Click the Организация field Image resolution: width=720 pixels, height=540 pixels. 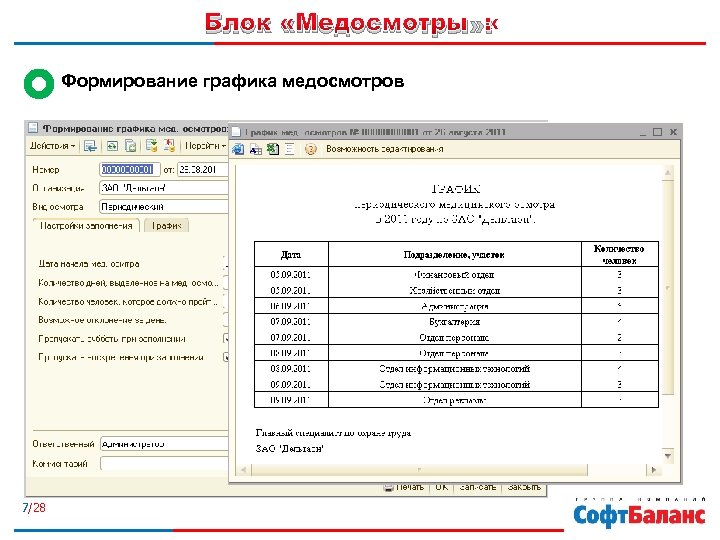click(163, 188)
